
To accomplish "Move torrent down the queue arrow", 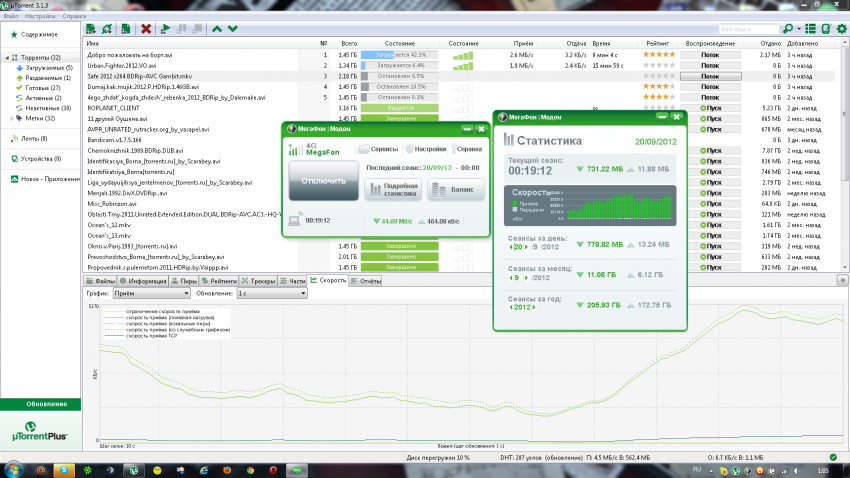I will 233,30.
